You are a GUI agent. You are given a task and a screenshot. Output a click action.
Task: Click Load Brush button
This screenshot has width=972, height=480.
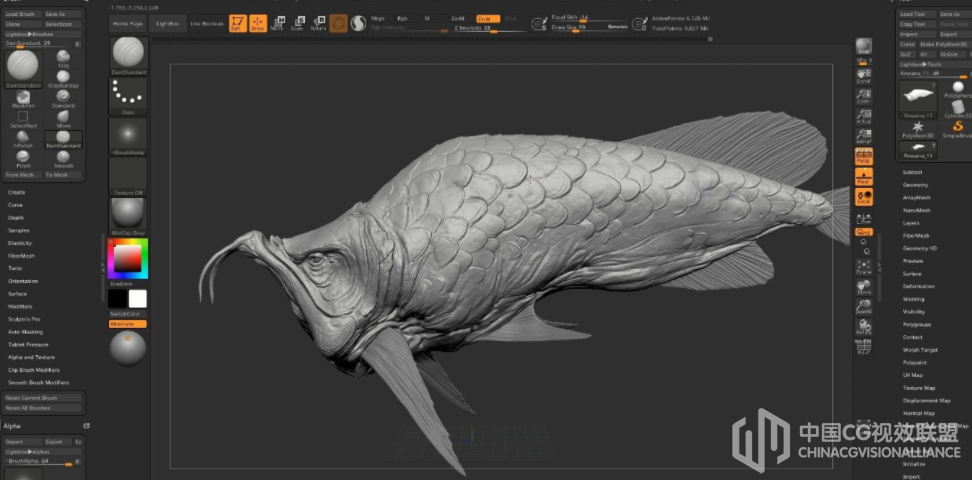point(23,14)
